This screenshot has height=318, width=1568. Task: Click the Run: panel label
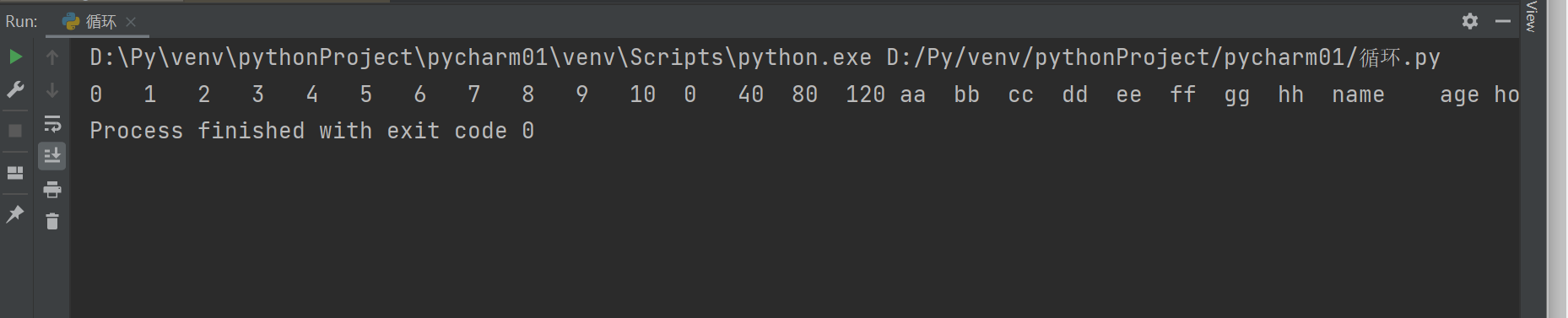click(x=22, y=22)
